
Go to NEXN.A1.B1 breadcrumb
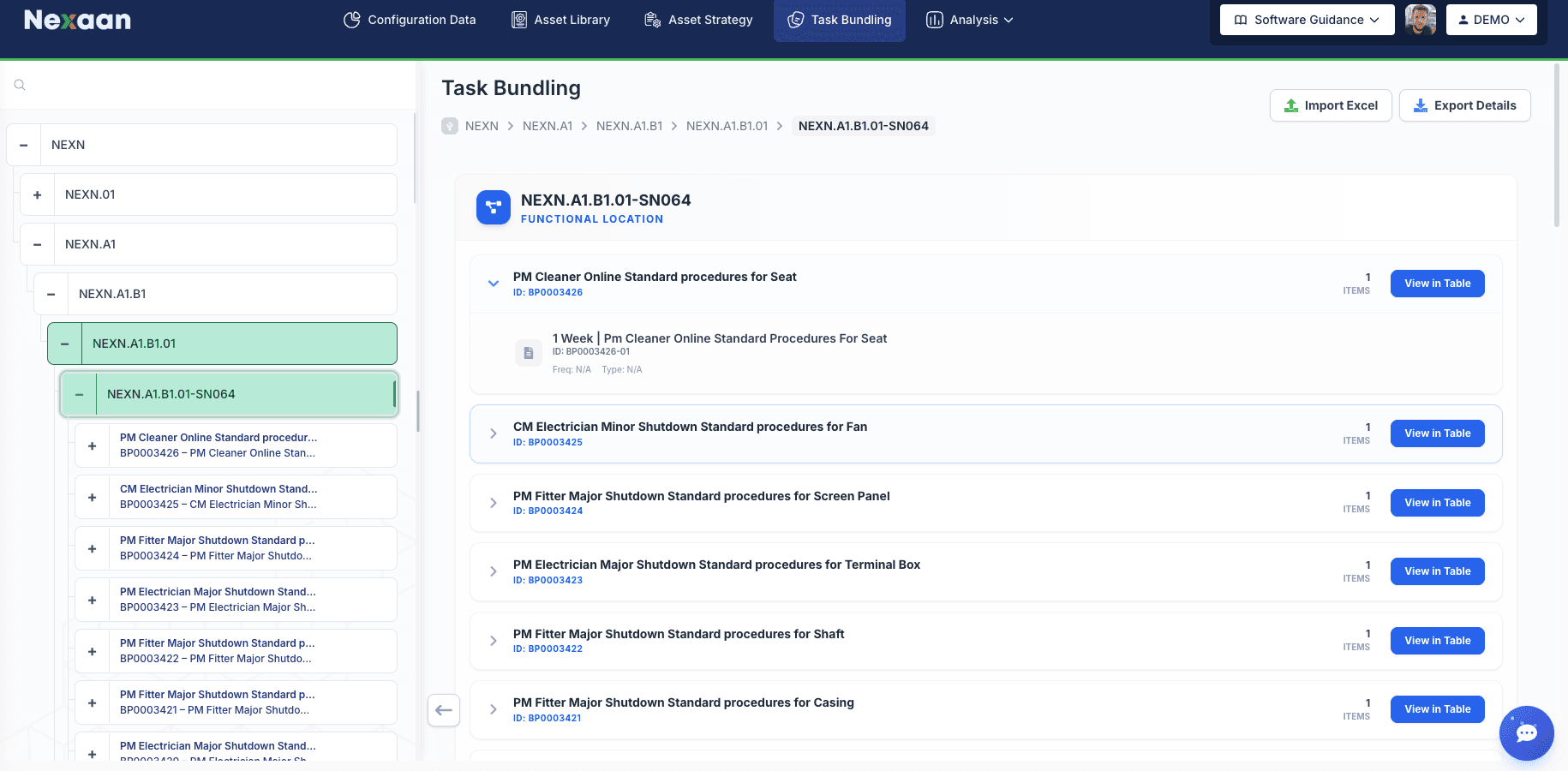click(630, 126)
